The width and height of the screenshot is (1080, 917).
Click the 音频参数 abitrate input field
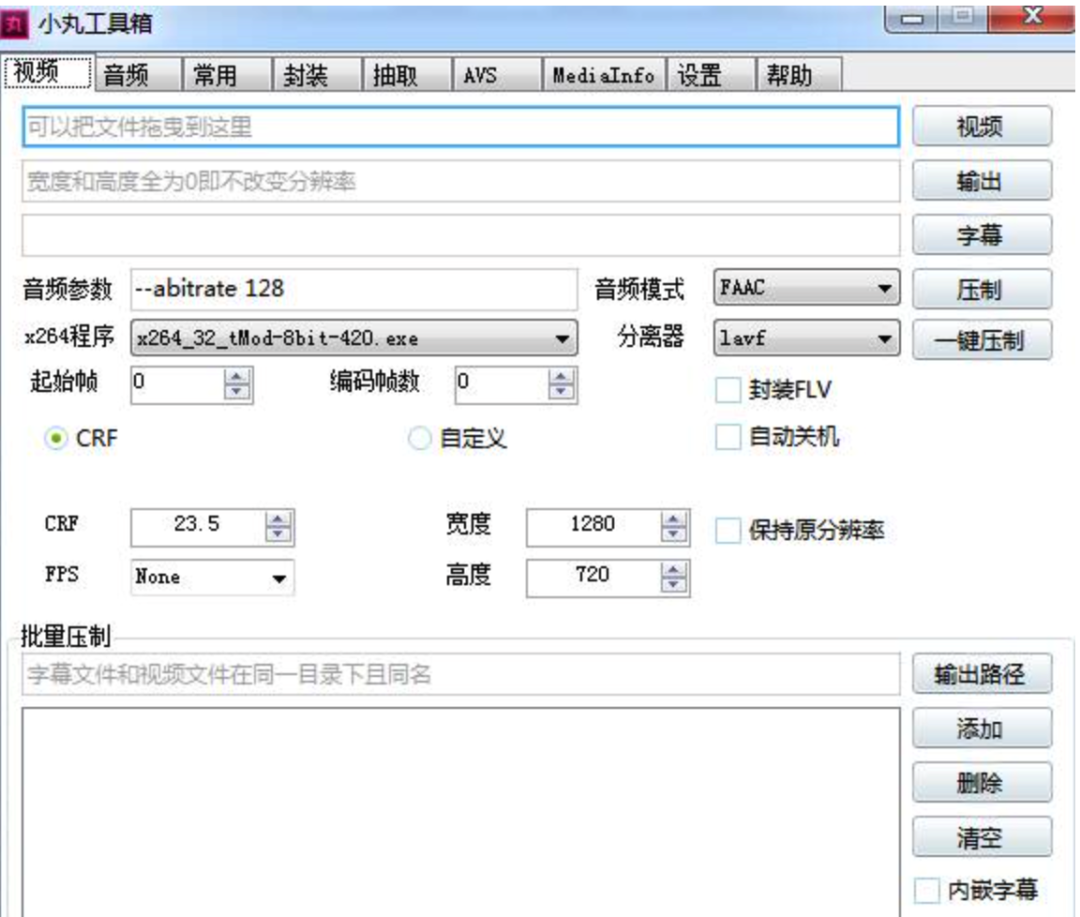(x=354, y=289)
